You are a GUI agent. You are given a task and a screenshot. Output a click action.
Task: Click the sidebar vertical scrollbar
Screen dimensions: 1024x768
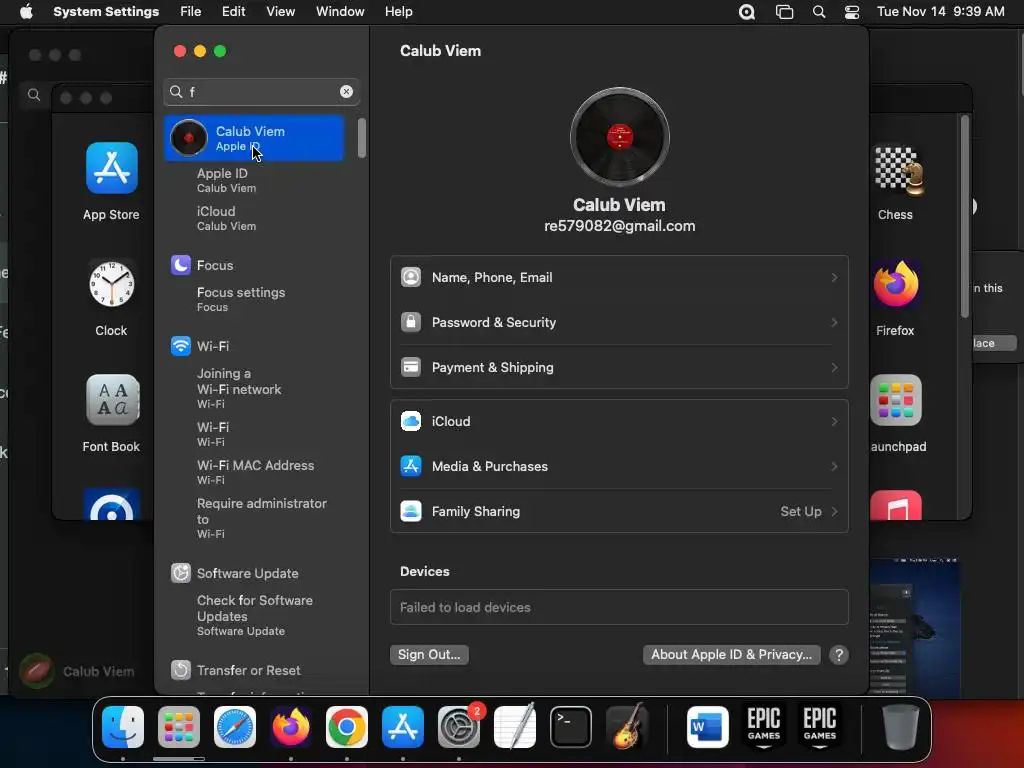[362, 138]
